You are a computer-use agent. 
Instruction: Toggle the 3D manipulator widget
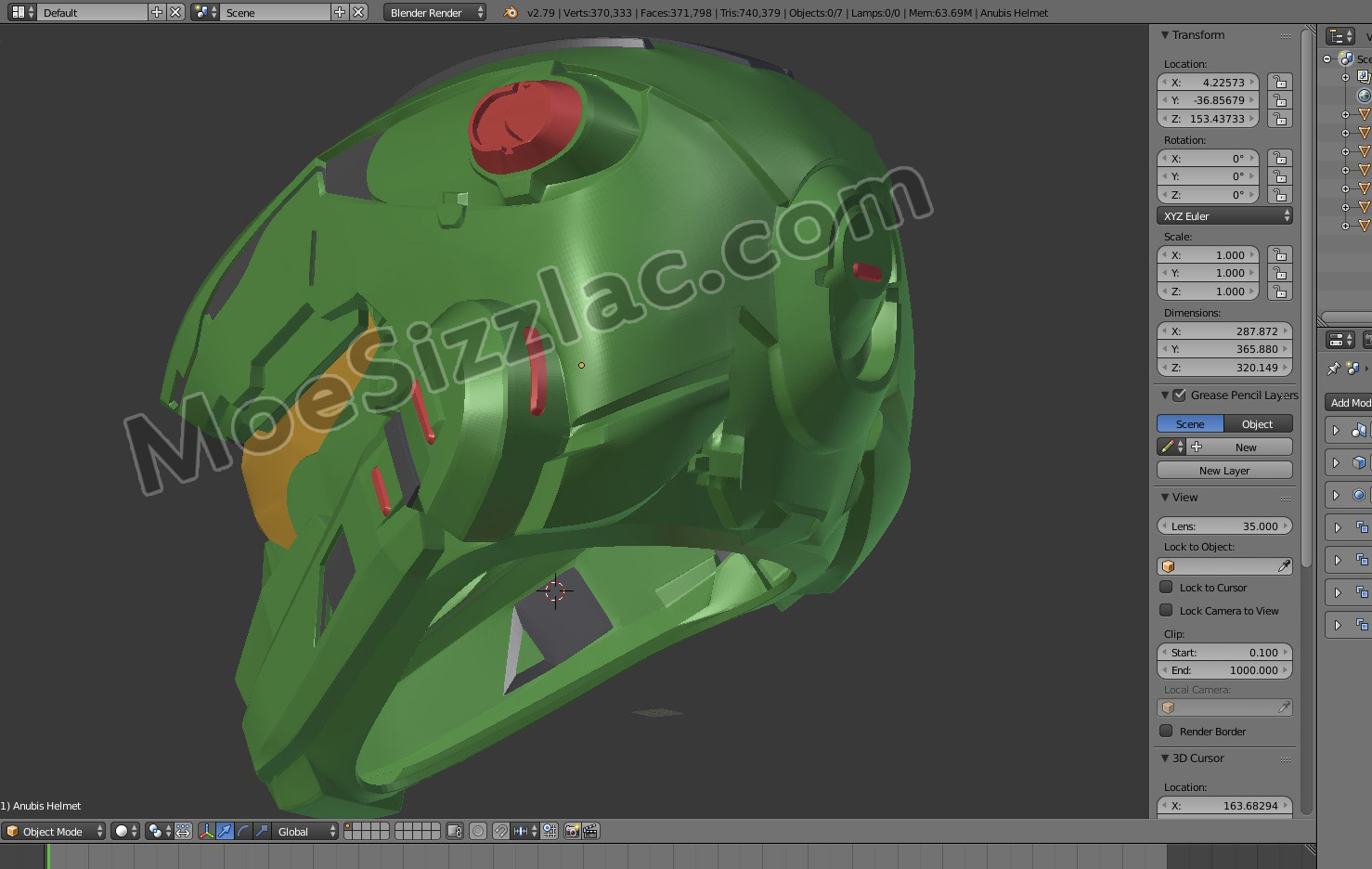(207, 831)
